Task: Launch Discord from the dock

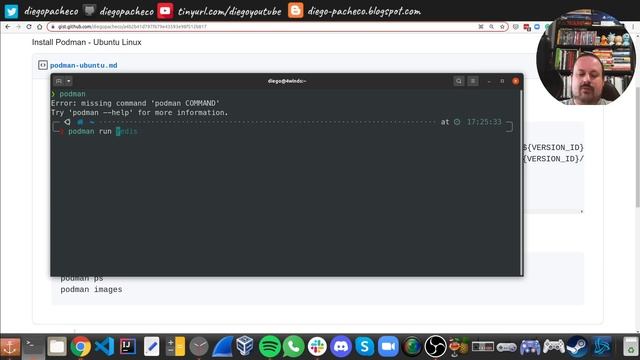Action: (x=340, y=346)
